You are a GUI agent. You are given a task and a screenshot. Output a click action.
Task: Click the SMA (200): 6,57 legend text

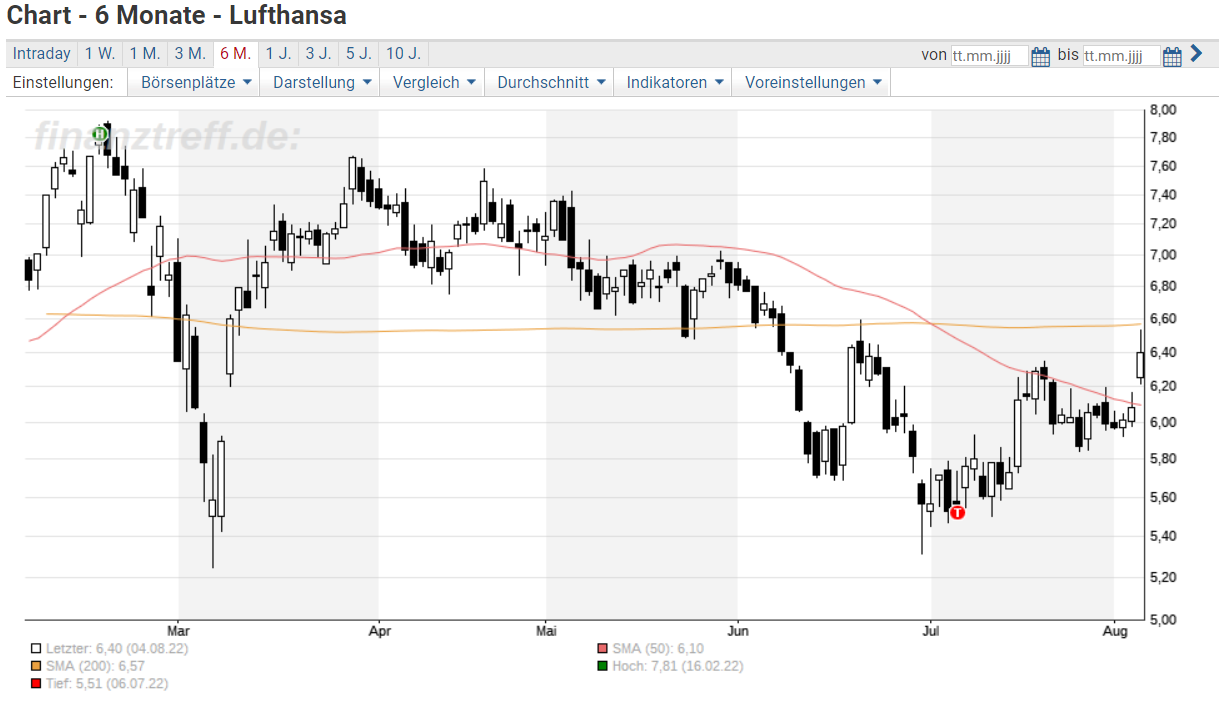95,666
